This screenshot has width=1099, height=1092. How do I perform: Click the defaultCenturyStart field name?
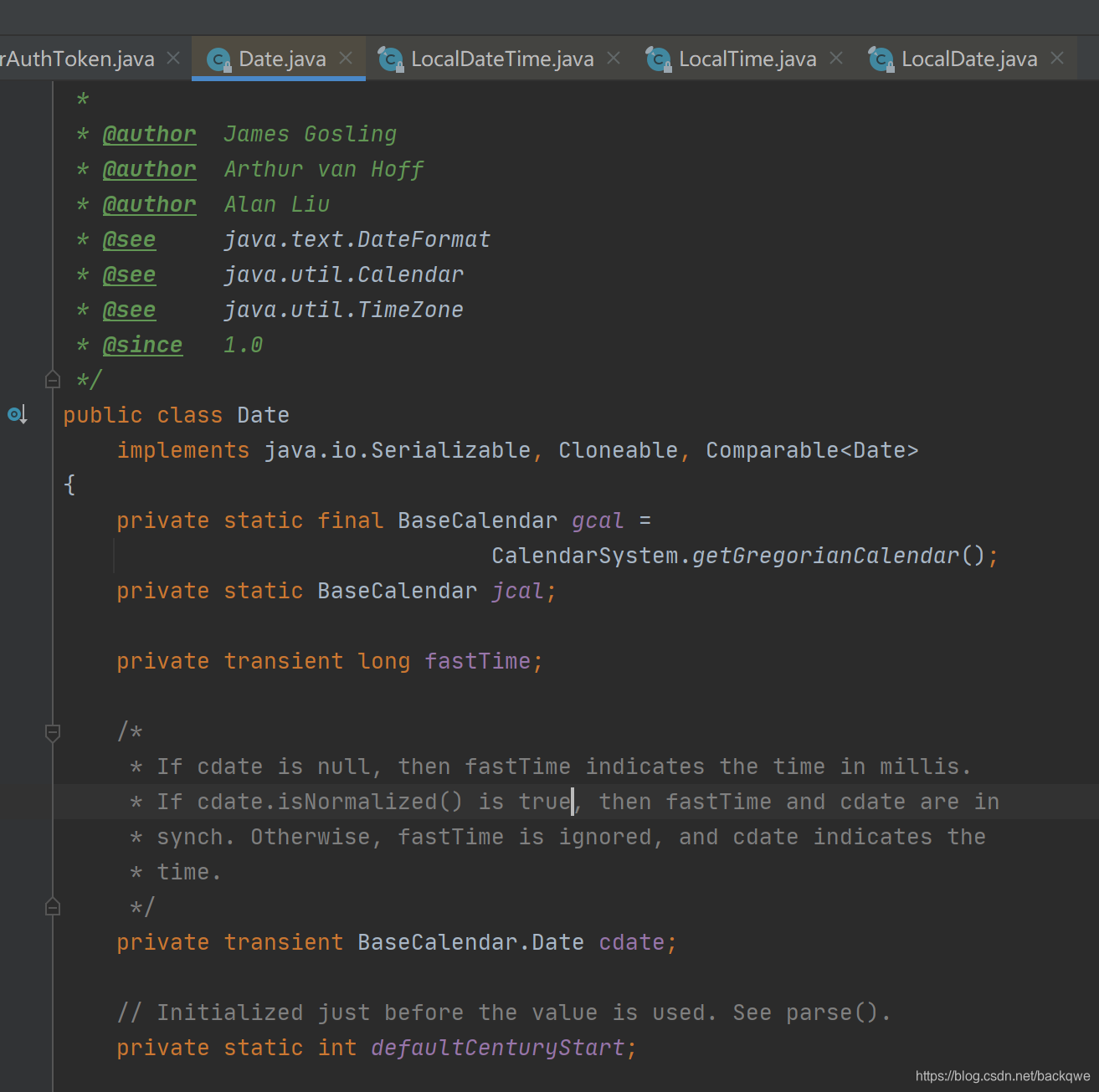click(498, 1048)
